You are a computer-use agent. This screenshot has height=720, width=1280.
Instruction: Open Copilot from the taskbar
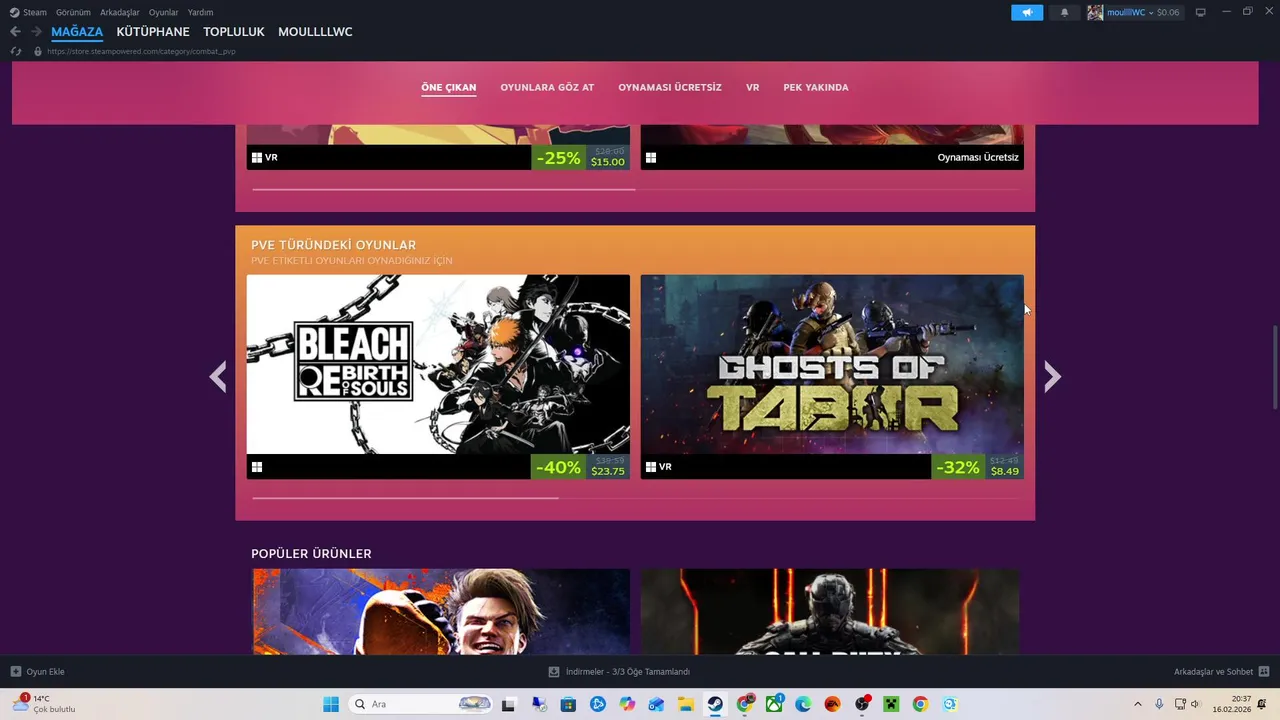(x=627, y=704)
